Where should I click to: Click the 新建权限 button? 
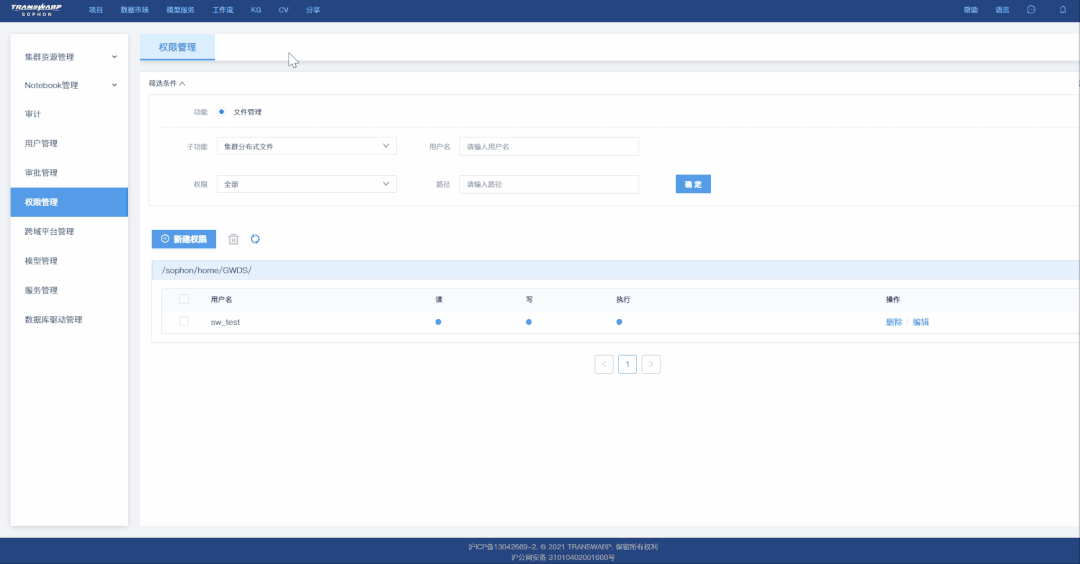(x=184, y=239)
